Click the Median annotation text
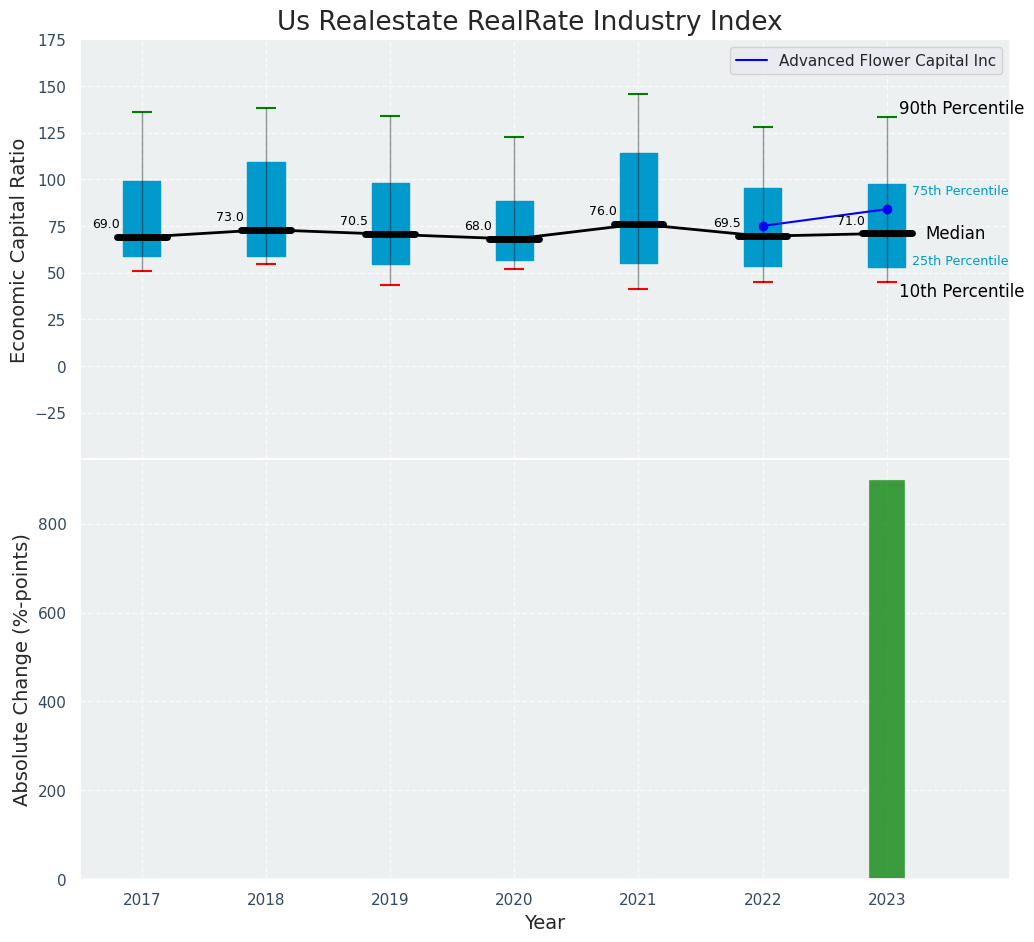The height and width of the screenshot is (942, 1034). (x=954, y=233)
